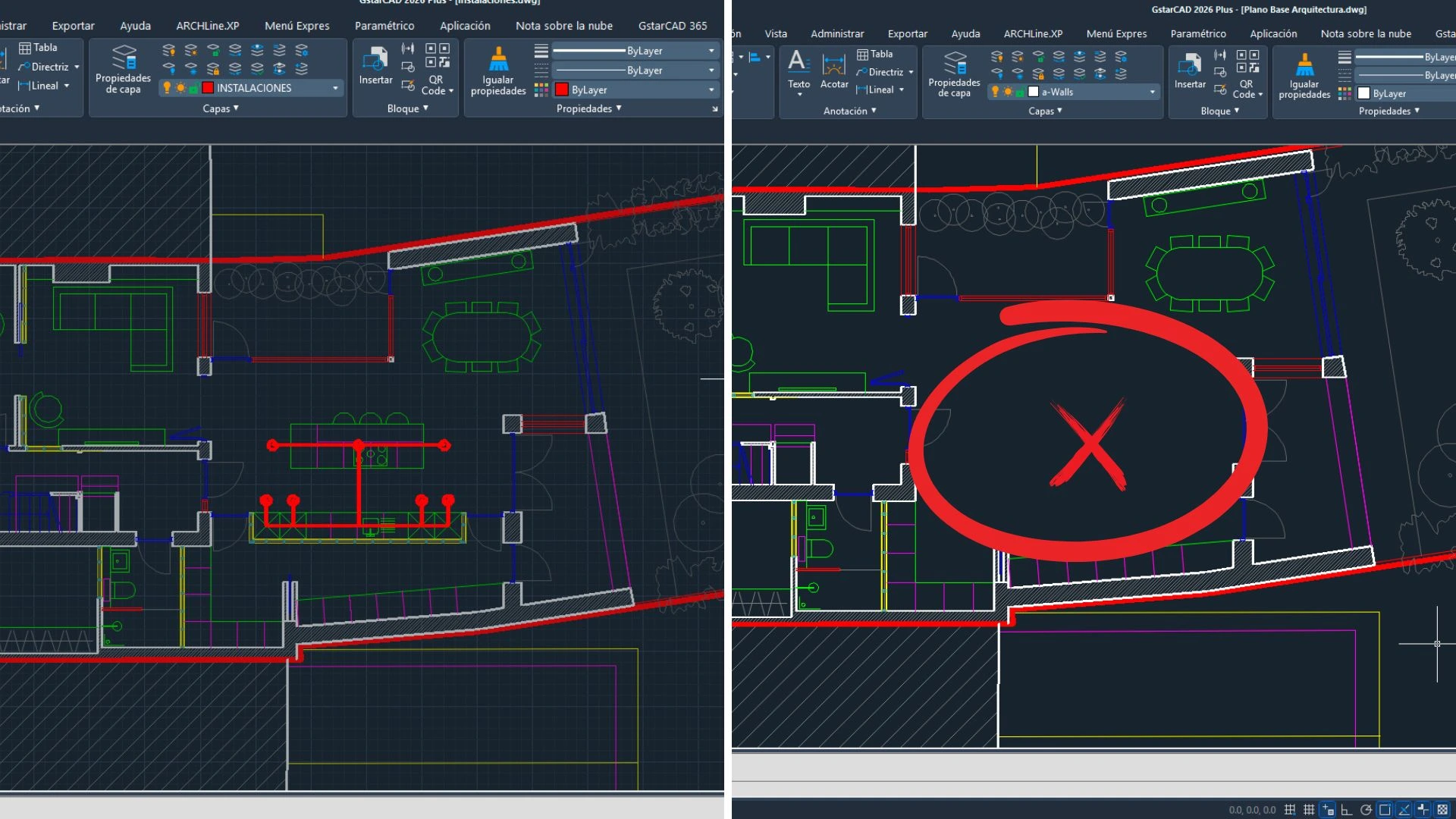The width and height of the screenshot is (1456, 819).
Task: Open Propiedades de capa in Plano Base window
Action: coord(954,74)
